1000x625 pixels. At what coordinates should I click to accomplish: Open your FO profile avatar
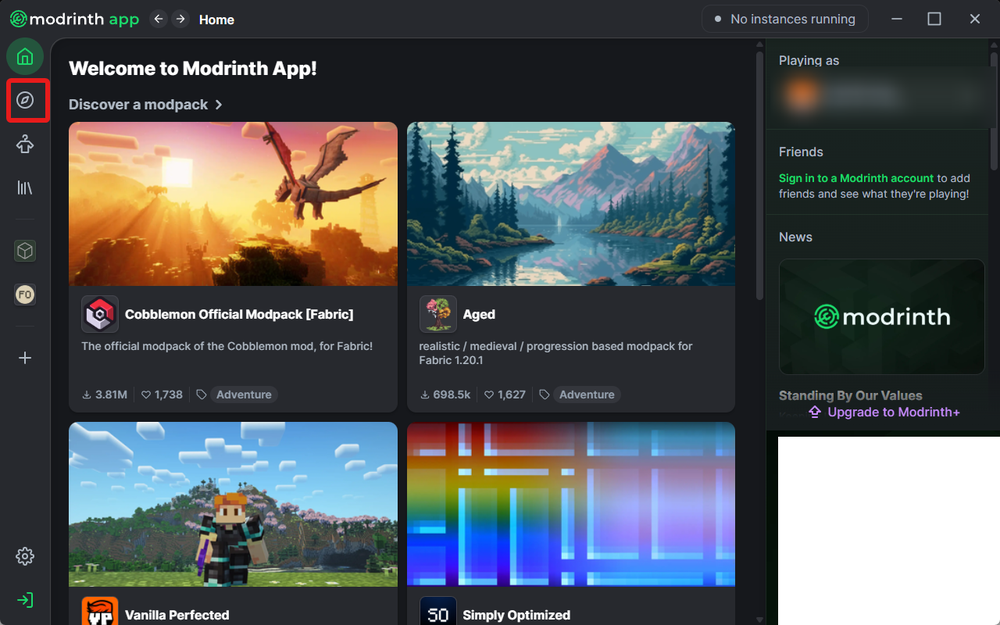(x=24, y=294)
